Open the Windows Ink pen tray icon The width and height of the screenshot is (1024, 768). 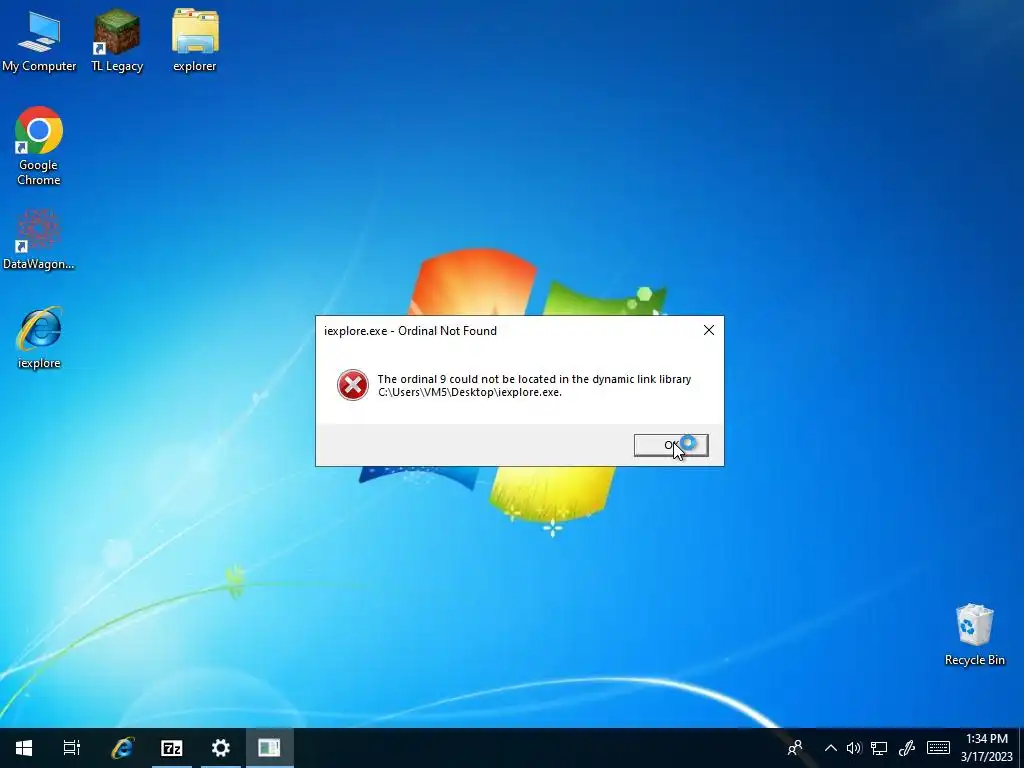(x=906, y=748)
